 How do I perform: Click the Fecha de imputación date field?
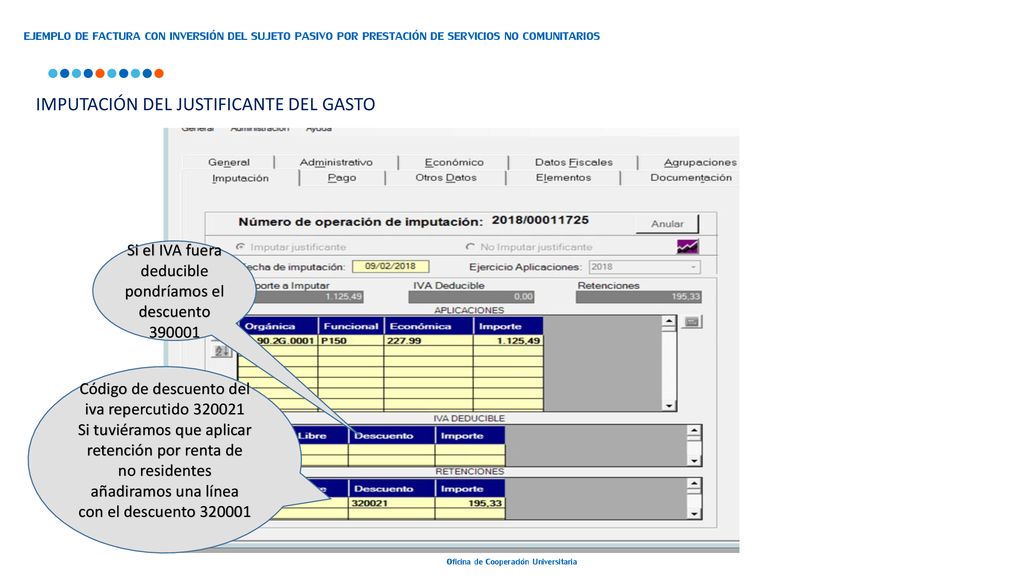point(391,266)
